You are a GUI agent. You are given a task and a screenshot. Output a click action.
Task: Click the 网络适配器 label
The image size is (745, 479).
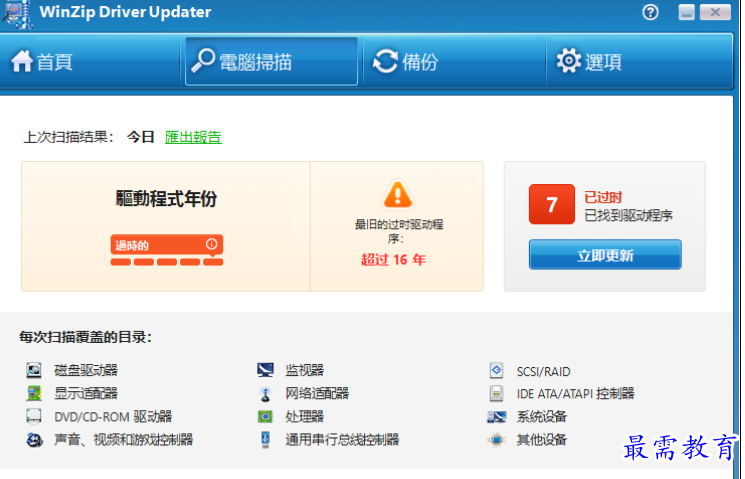[317, 393]
